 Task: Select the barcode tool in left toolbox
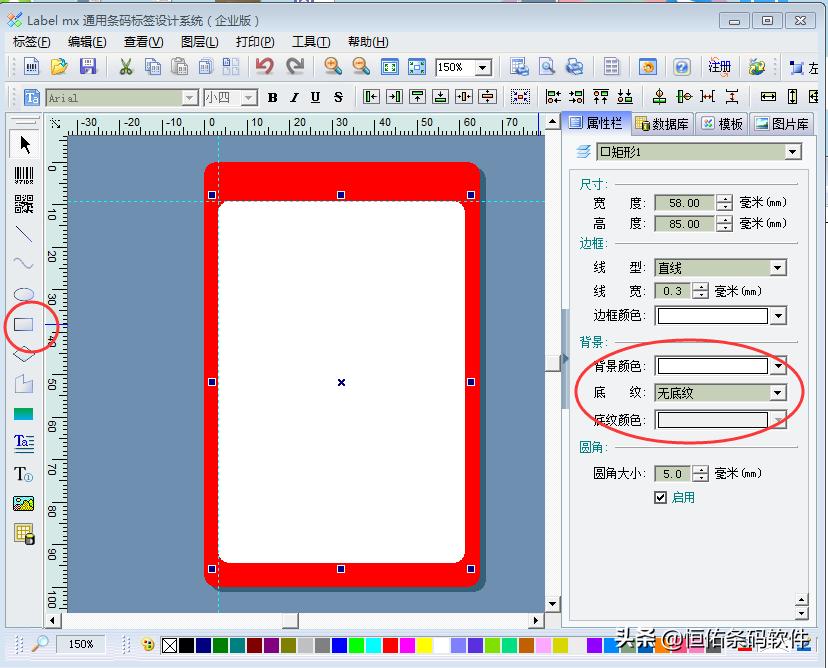[24, 175]
